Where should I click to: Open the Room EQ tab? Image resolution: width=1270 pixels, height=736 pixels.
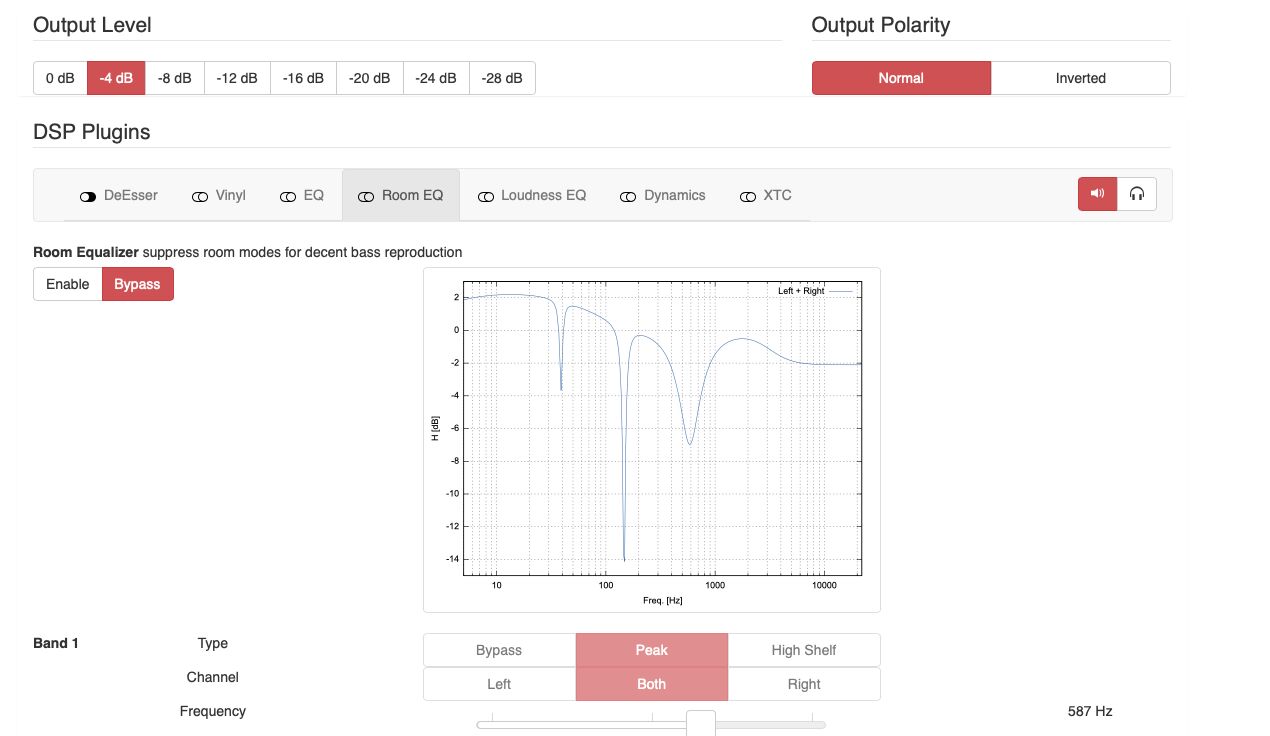[401, 195]
